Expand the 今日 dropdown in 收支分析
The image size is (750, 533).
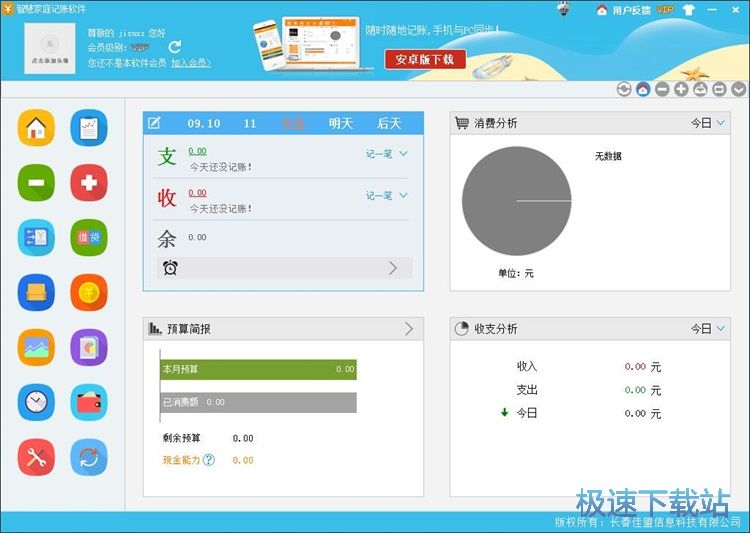click(707, 329)
